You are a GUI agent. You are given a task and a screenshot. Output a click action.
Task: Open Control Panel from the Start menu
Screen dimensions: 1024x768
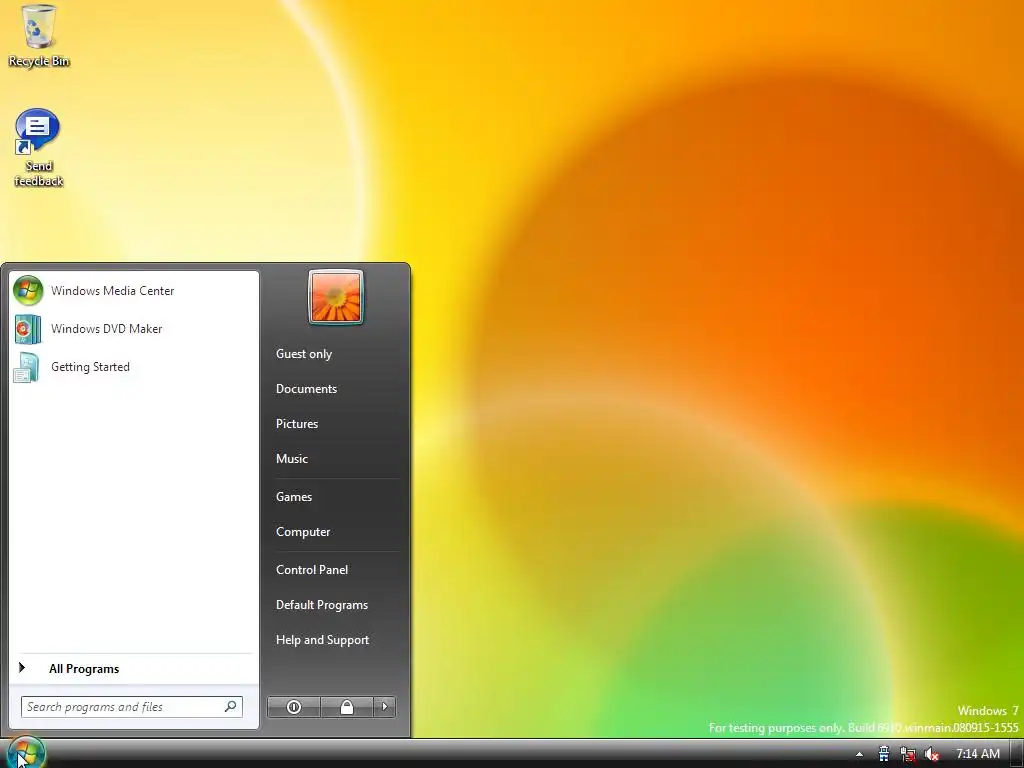[x=312, y=569]
